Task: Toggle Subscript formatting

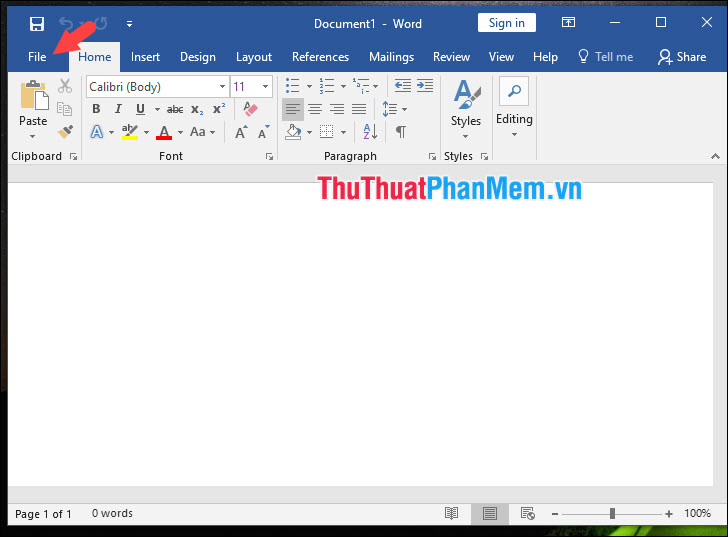Action: pos(197,110)
